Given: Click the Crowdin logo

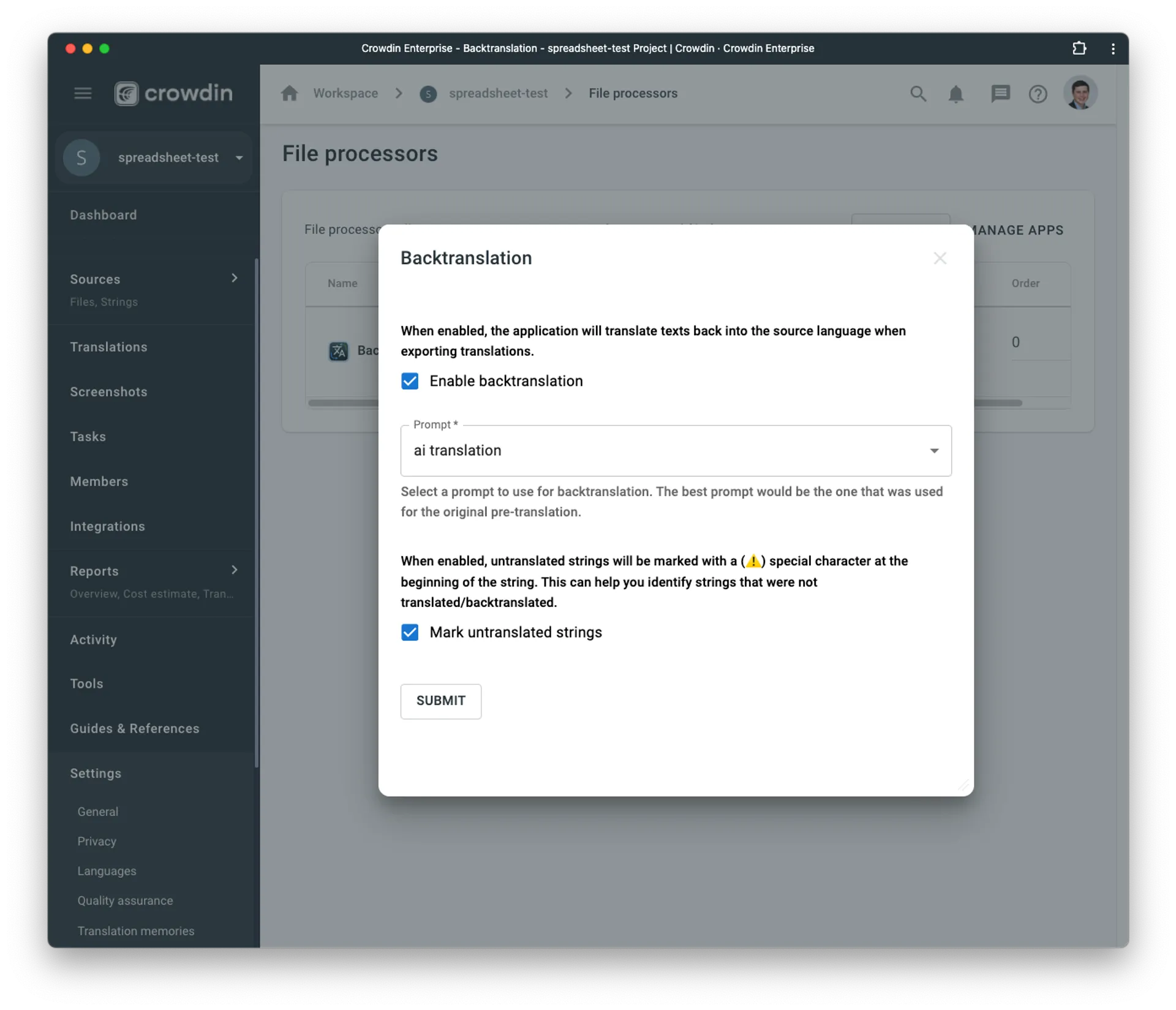Looking at the screenshot, I should point(173,94).
